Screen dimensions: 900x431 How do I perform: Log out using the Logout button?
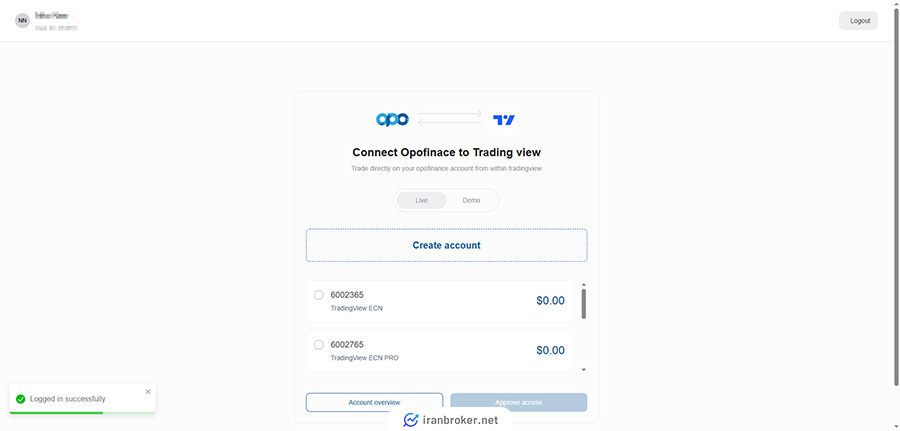pos(858,20)
